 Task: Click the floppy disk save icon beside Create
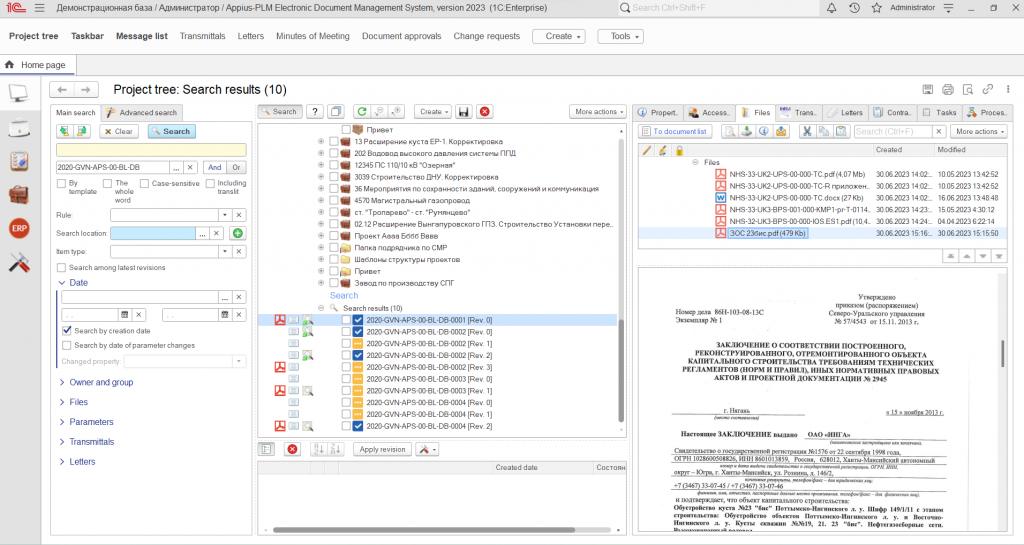(x=463, y=112)
